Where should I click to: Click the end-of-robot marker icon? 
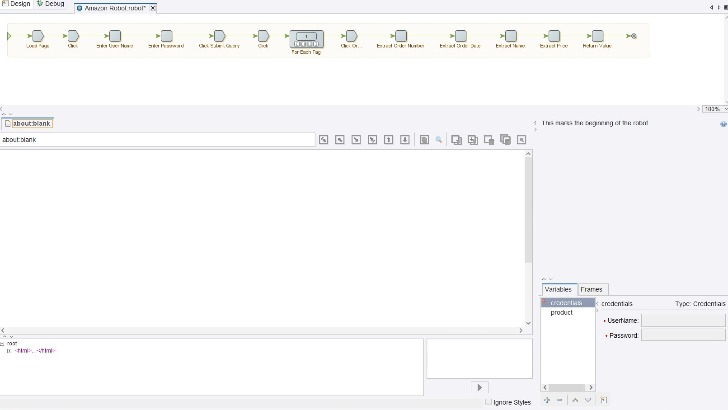pyautogui.click(x=632, y=36)
